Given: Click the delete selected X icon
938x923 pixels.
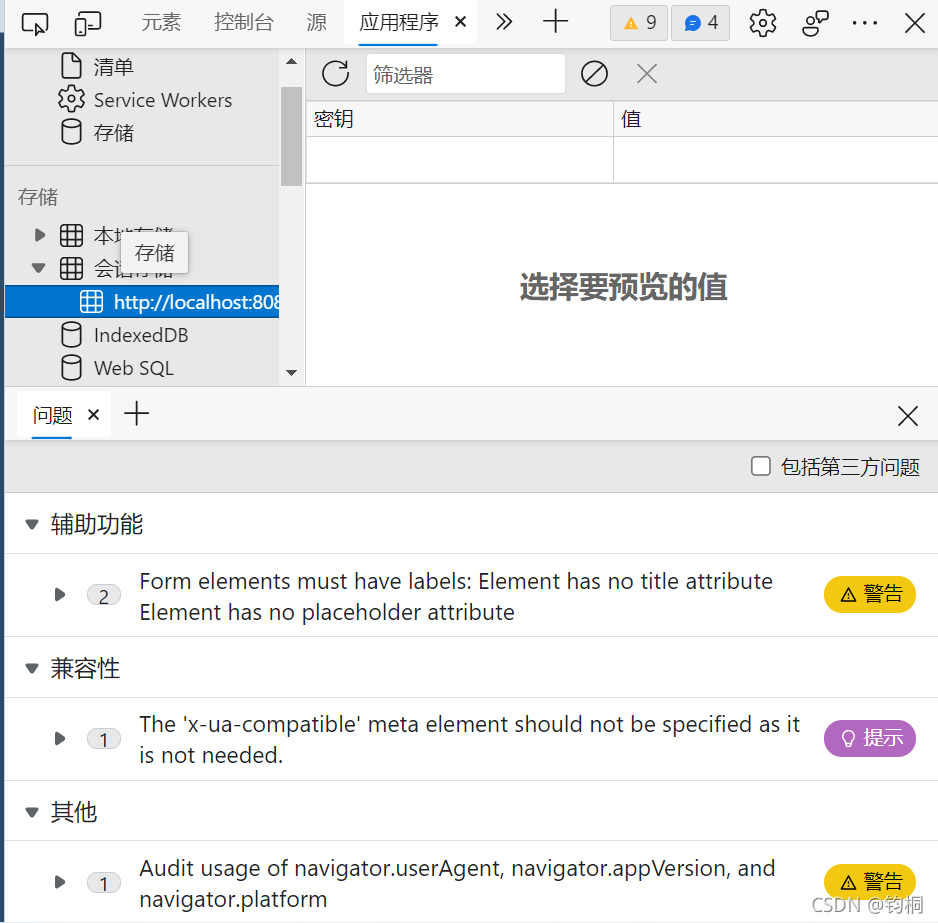Looking at the screenshot, I should click(x=647, y=73).
